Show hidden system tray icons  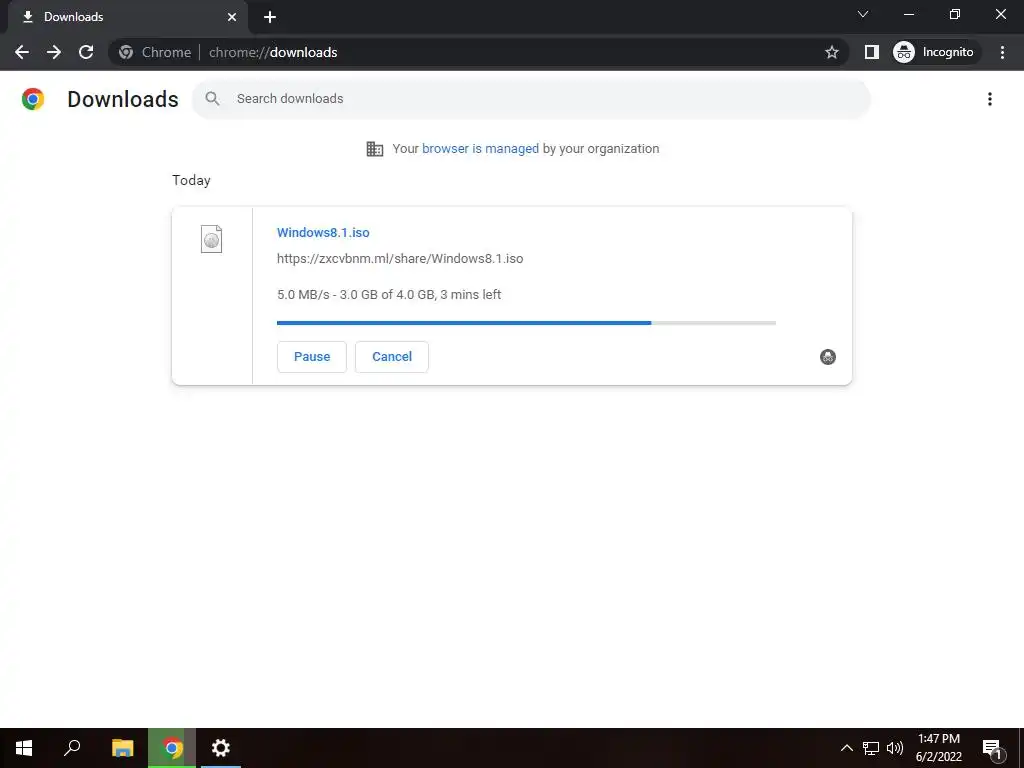coord(846,748)
